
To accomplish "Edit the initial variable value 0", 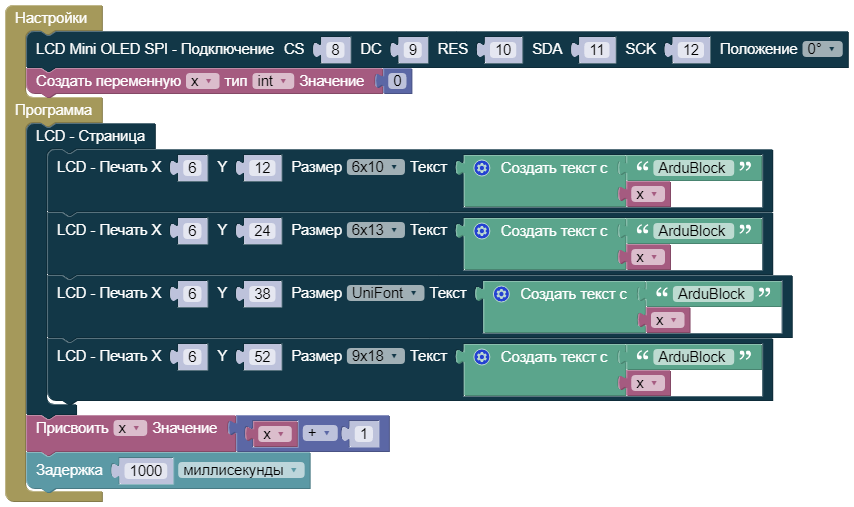I will click(x=398, y=81).
